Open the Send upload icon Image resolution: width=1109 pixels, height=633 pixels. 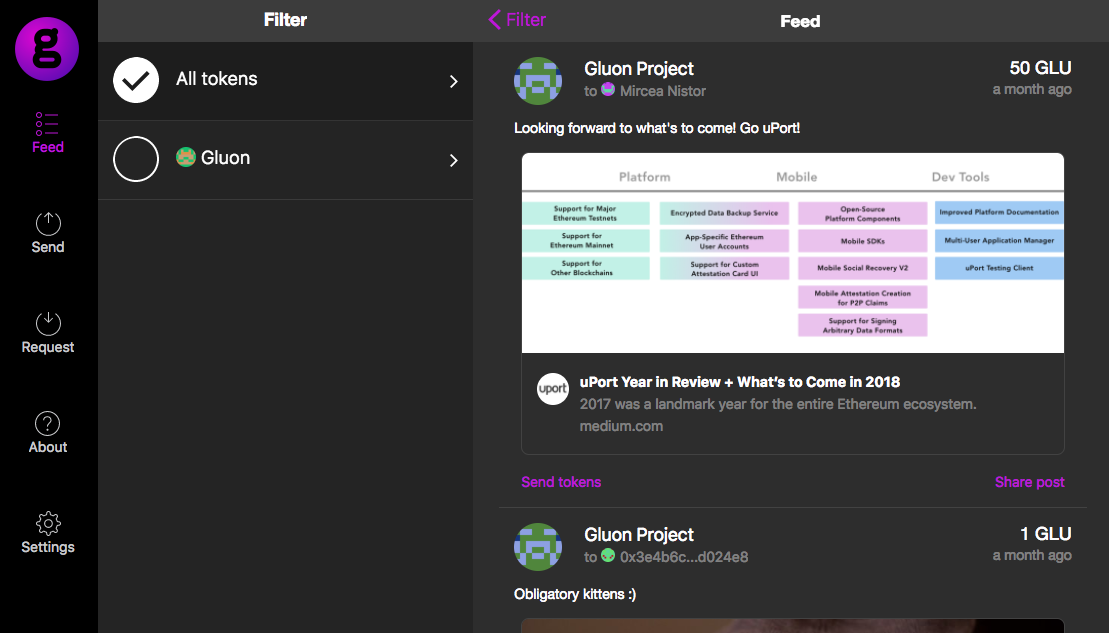point(48,223)
